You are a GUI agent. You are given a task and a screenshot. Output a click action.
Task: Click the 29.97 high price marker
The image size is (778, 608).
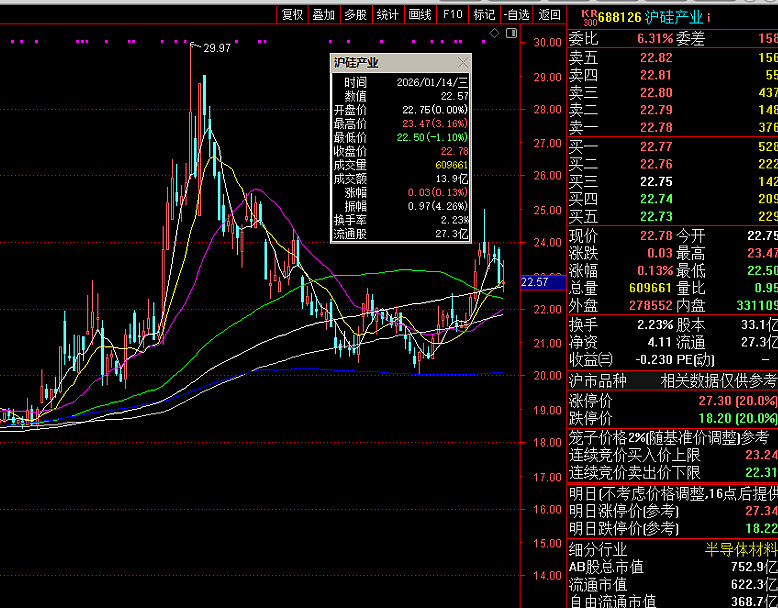pyautogui.click(x=216, y=48)
